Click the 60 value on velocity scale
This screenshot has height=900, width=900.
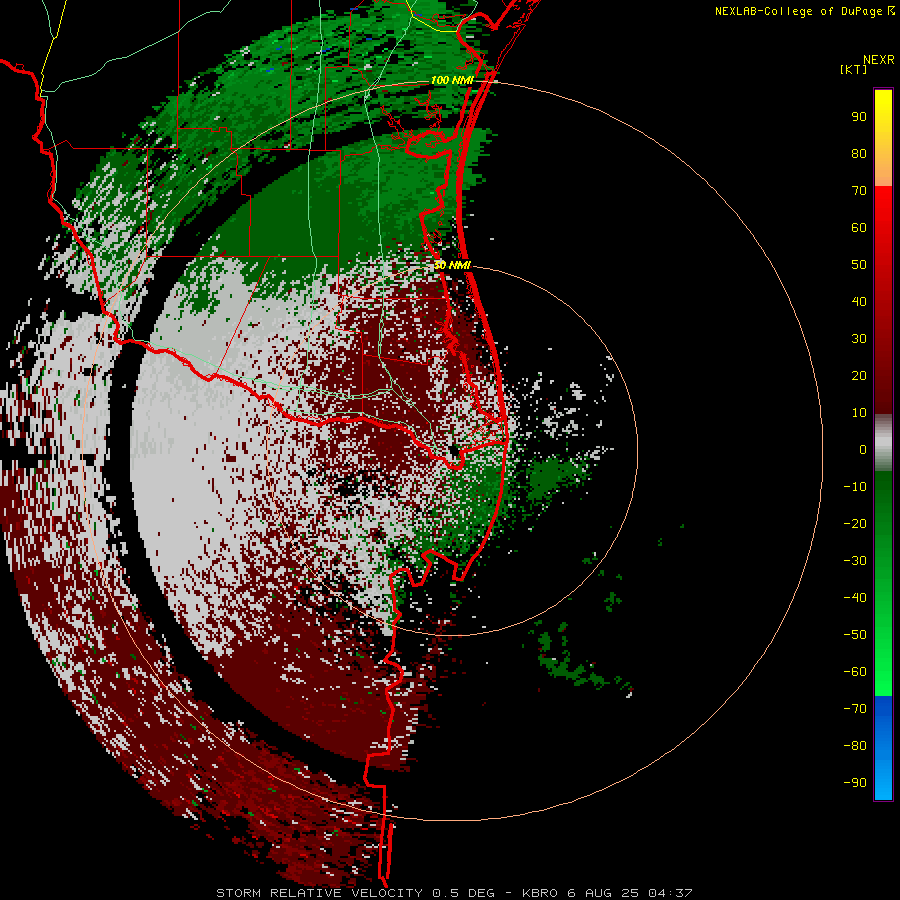[x=859, y=228]
